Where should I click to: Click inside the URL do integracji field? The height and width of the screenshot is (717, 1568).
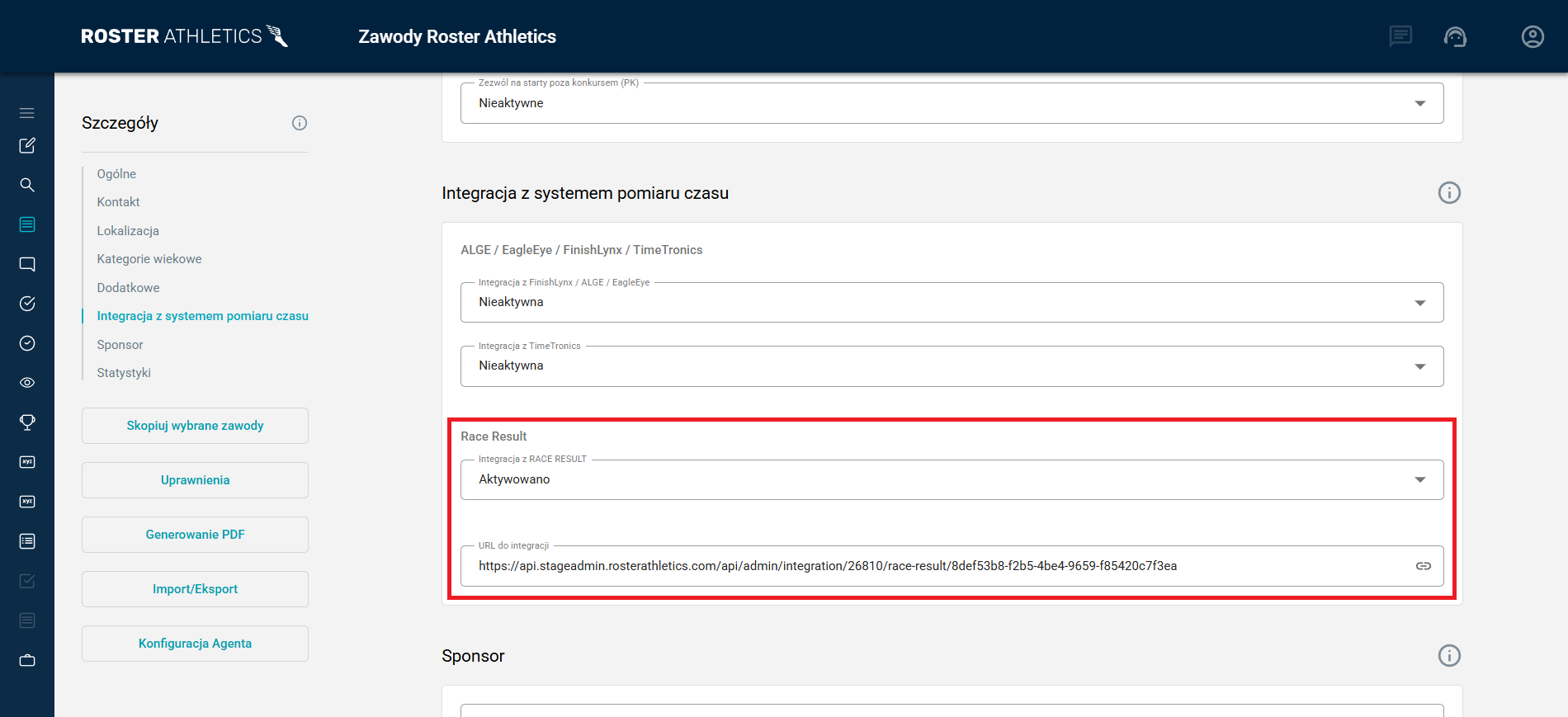pos(952,566)
